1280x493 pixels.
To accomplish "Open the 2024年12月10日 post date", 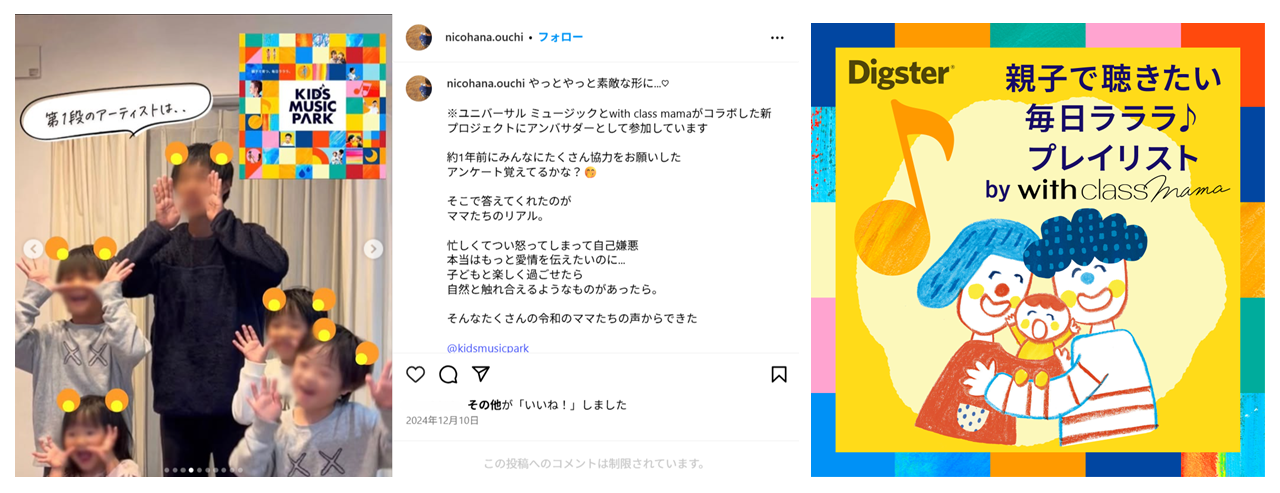I will tap(442, 421).
